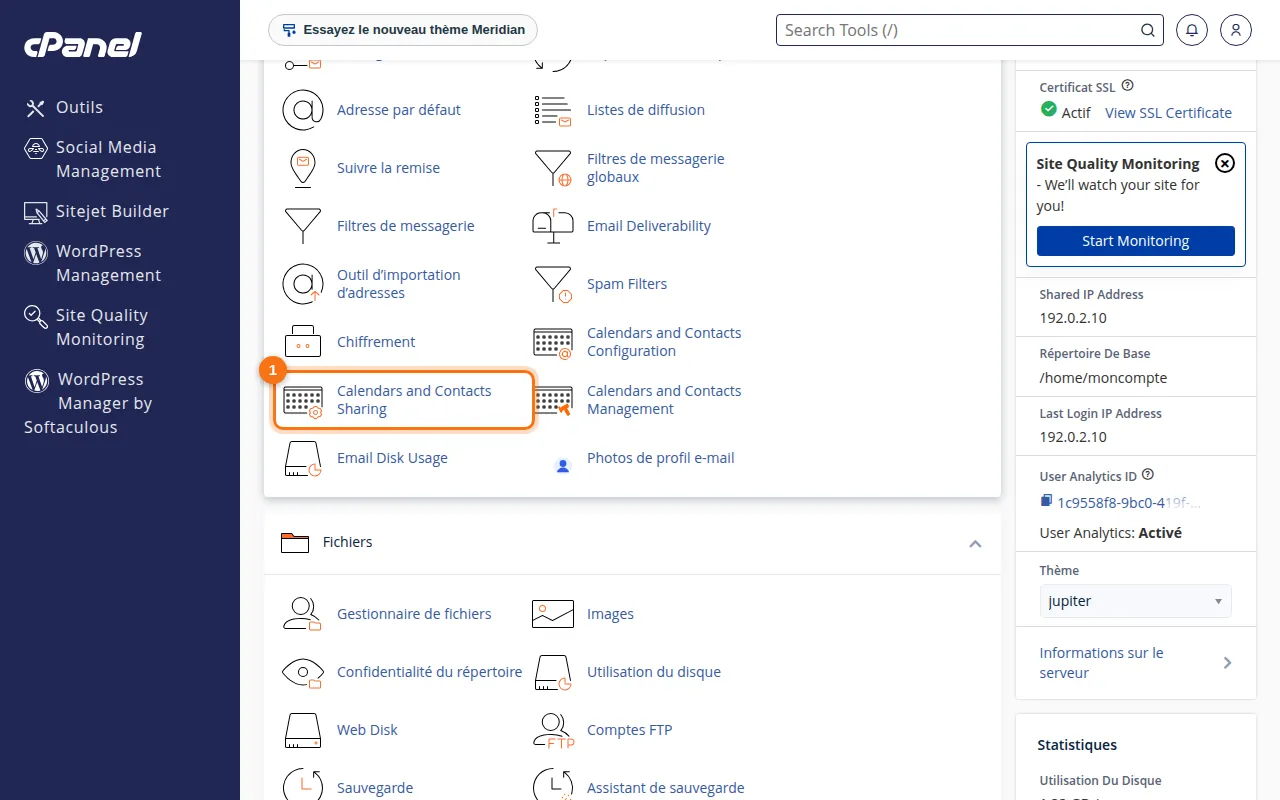The image size is (1280, 800).
Task: Click the cPanel logo
Action: point(83,44)
